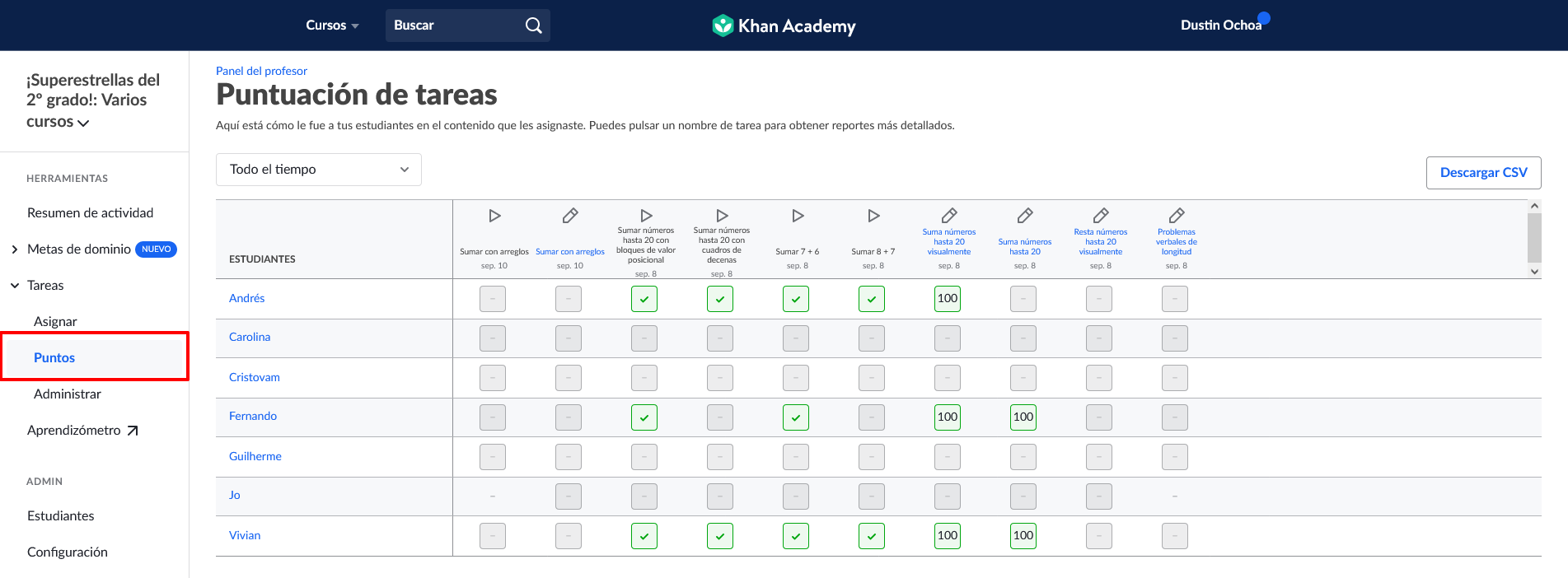
Task: Click the Khan Academy logo
Action: (x=784, y=26)
